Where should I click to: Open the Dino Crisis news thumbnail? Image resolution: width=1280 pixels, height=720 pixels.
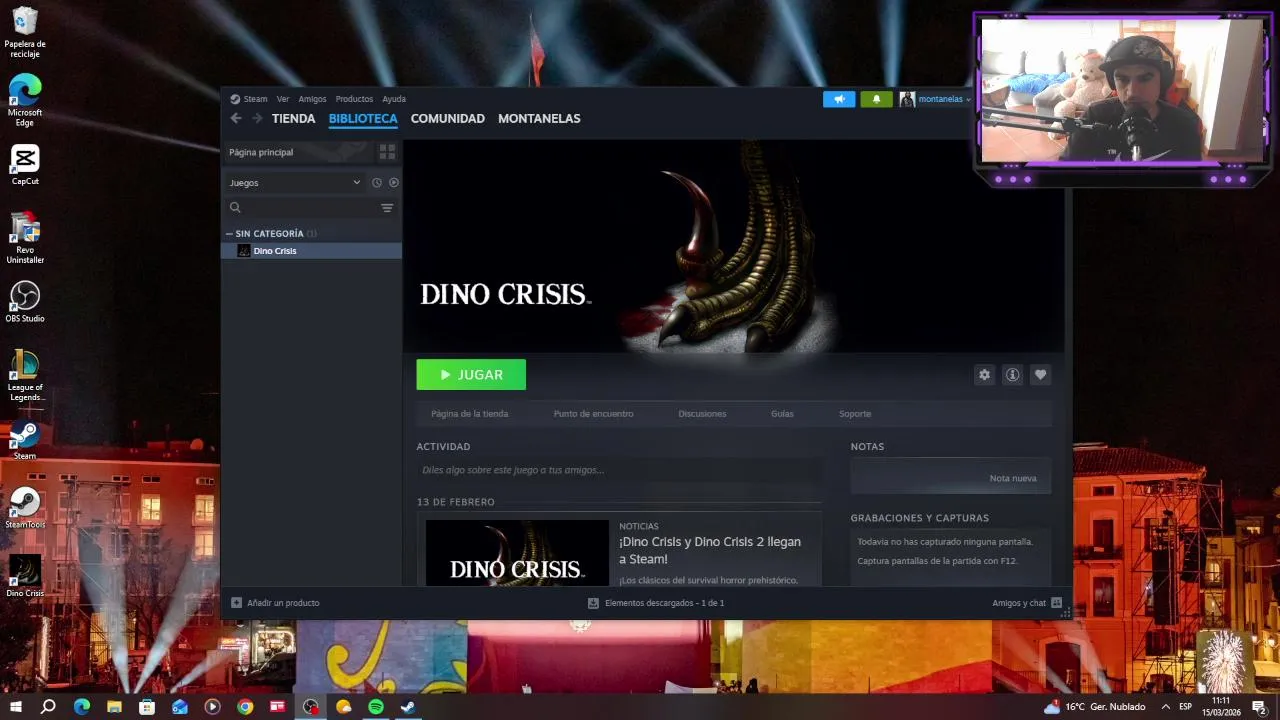(517, 553)
